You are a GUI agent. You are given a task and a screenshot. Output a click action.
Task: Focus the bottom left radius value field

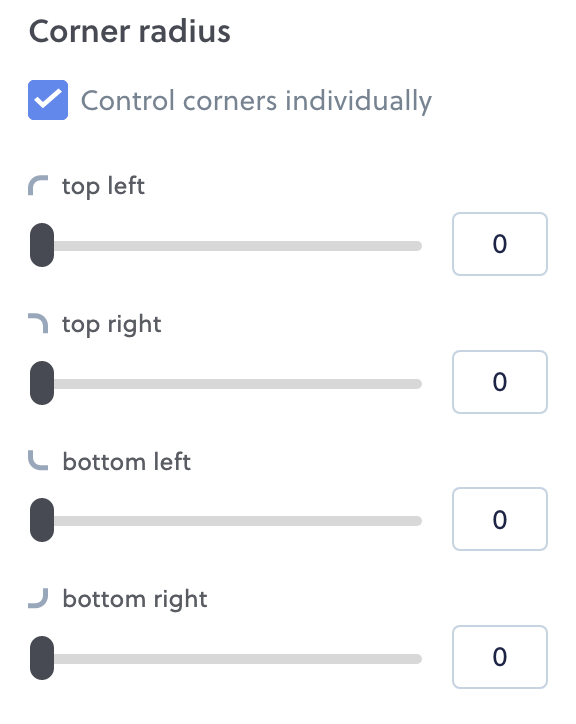point(500,519)
